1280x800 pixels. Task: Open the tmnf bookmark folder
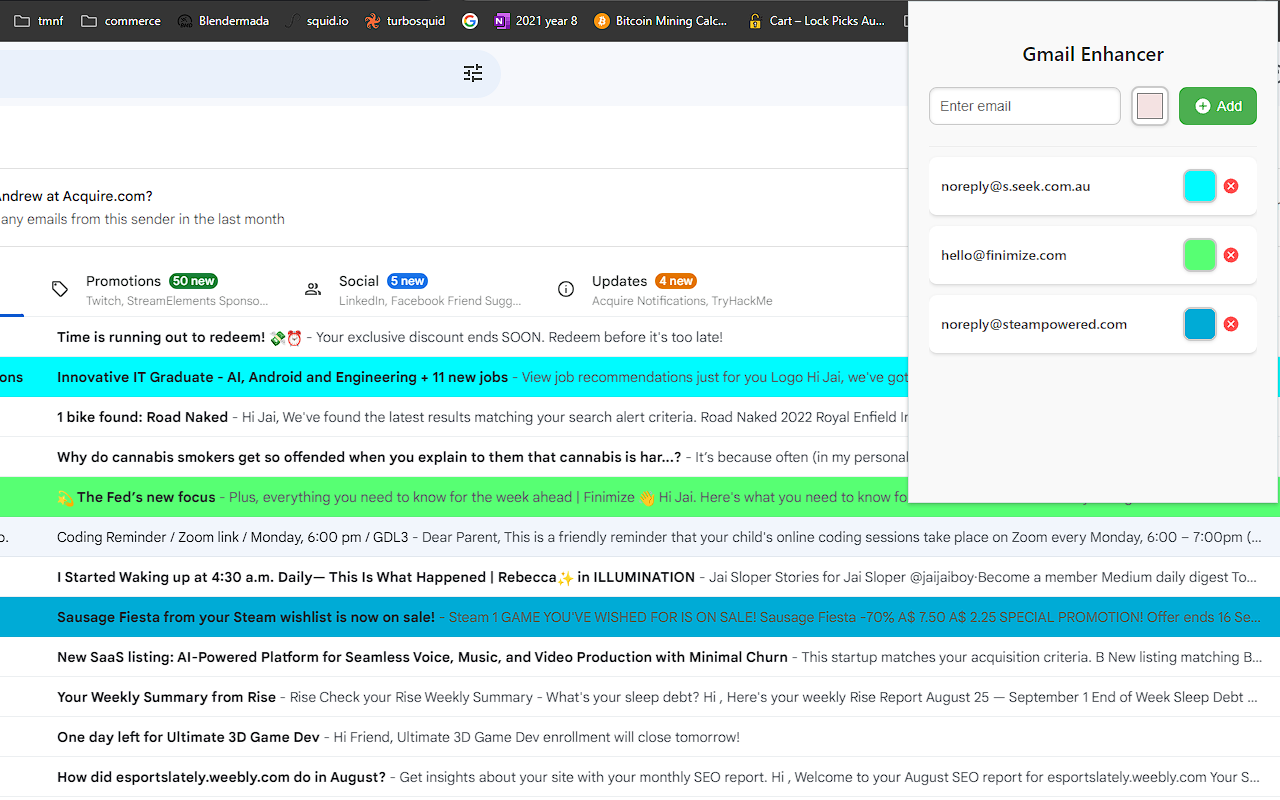[x=38, y=20]
